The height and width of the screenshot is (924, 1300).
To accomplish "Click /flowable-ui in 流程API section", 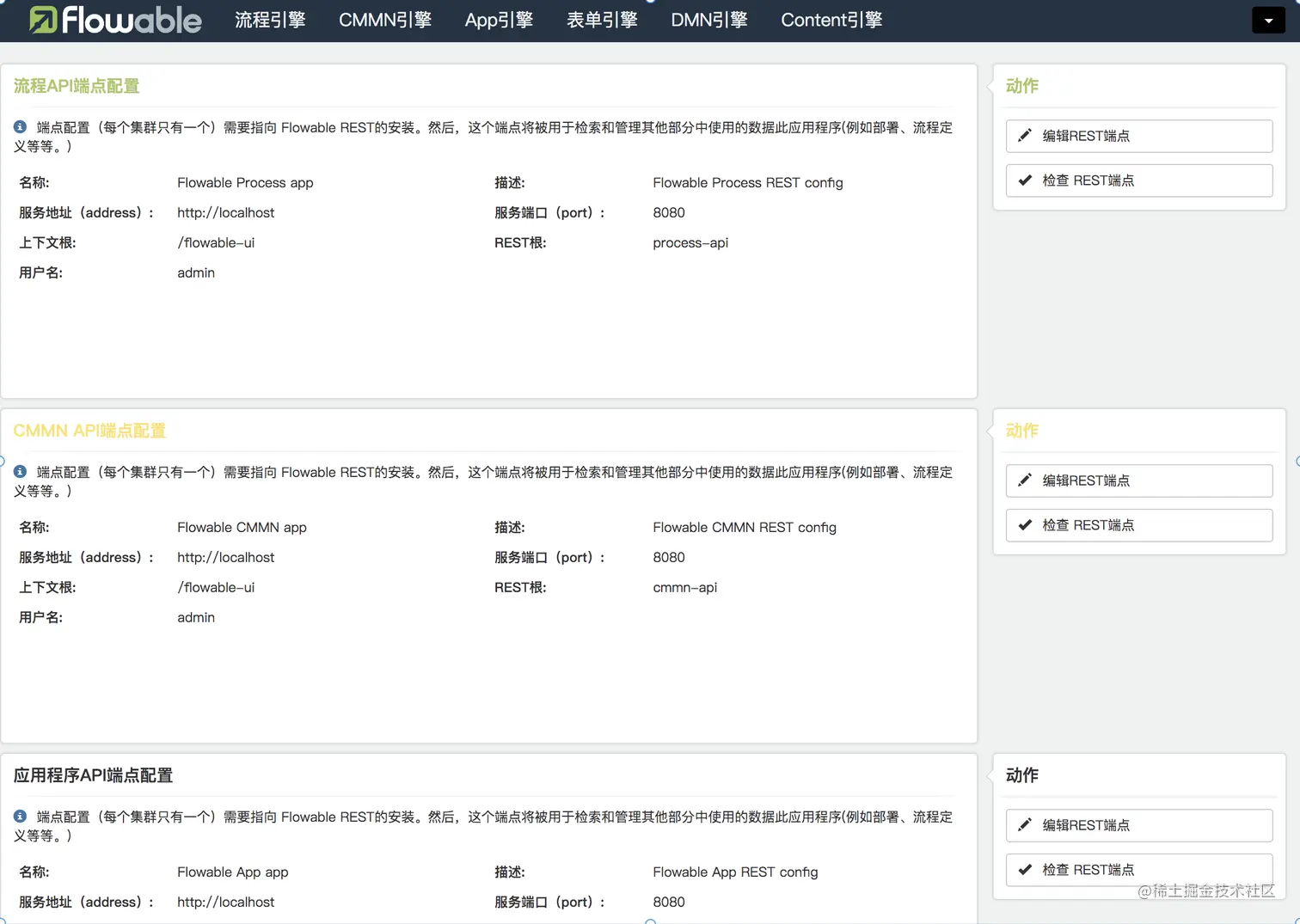I will [x=216, y=242].
